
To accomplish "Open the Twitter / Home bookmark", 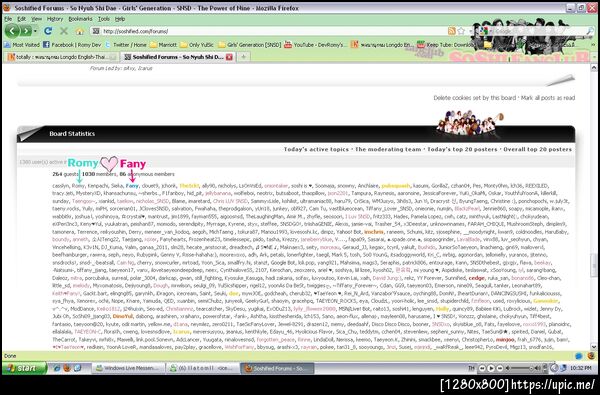I will [x=126, y=45].
